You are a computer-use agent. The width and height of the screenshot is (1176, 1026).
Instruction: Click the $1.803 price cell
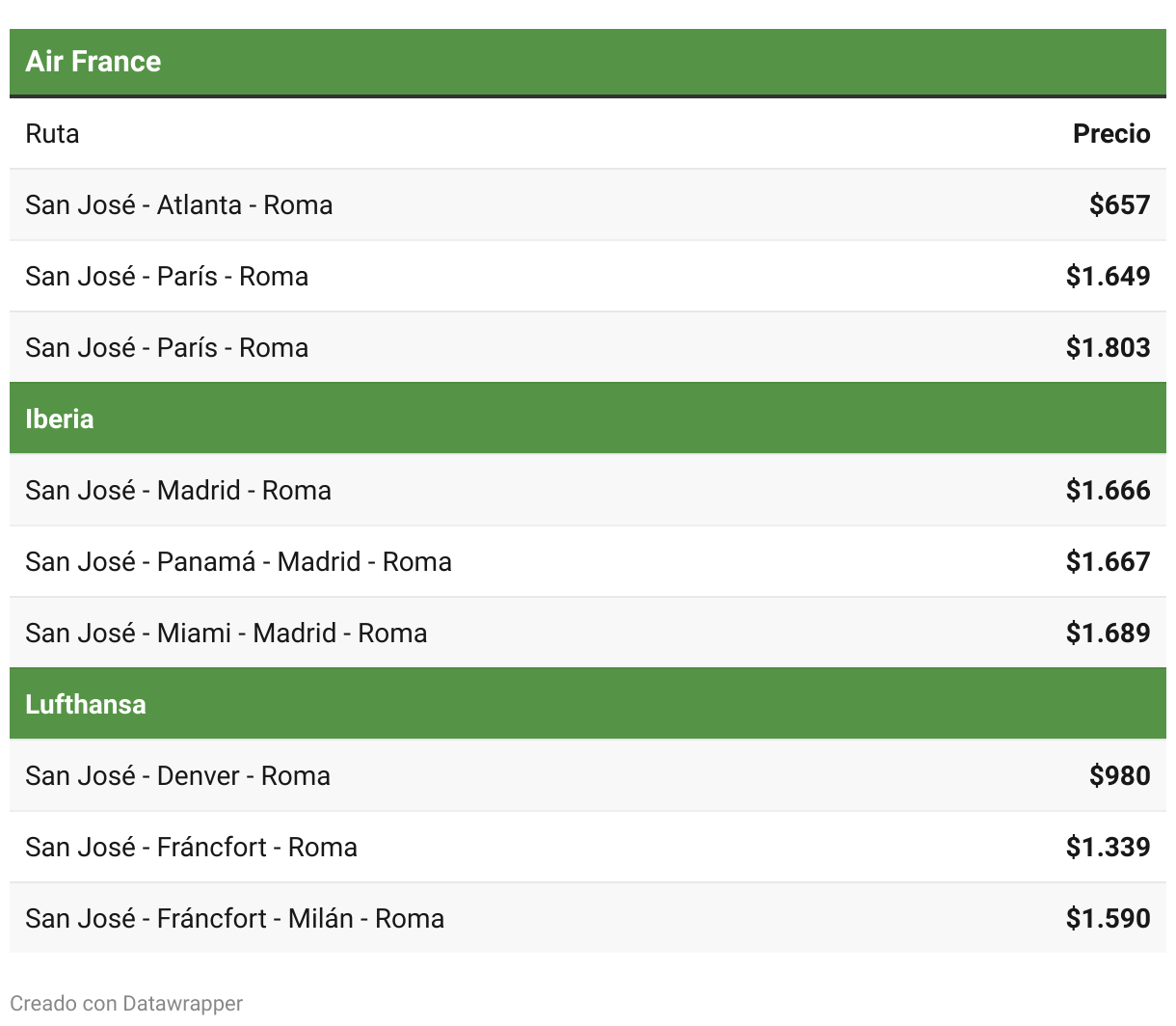coord(1108,347)
